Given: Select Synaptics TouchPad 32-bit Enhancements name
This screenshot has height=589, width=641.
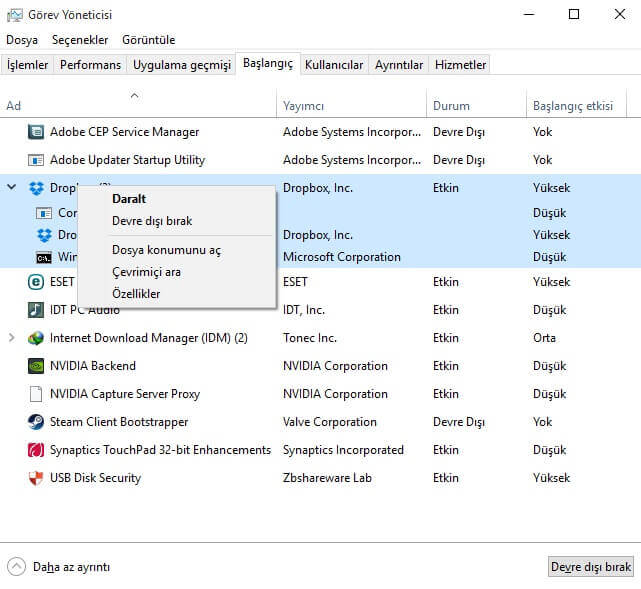Looking at the screenshot, I should coord(160,450).
